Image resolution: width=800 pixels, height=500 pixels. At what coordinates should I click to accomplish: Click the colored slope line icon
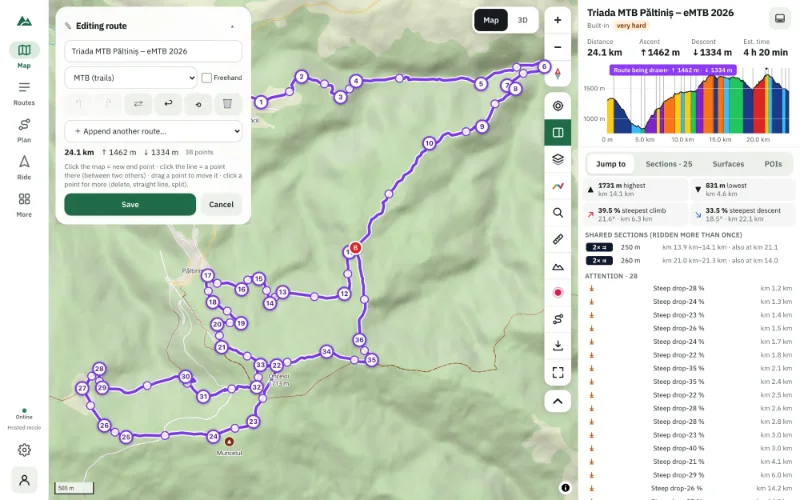click(x=558, y=186)
